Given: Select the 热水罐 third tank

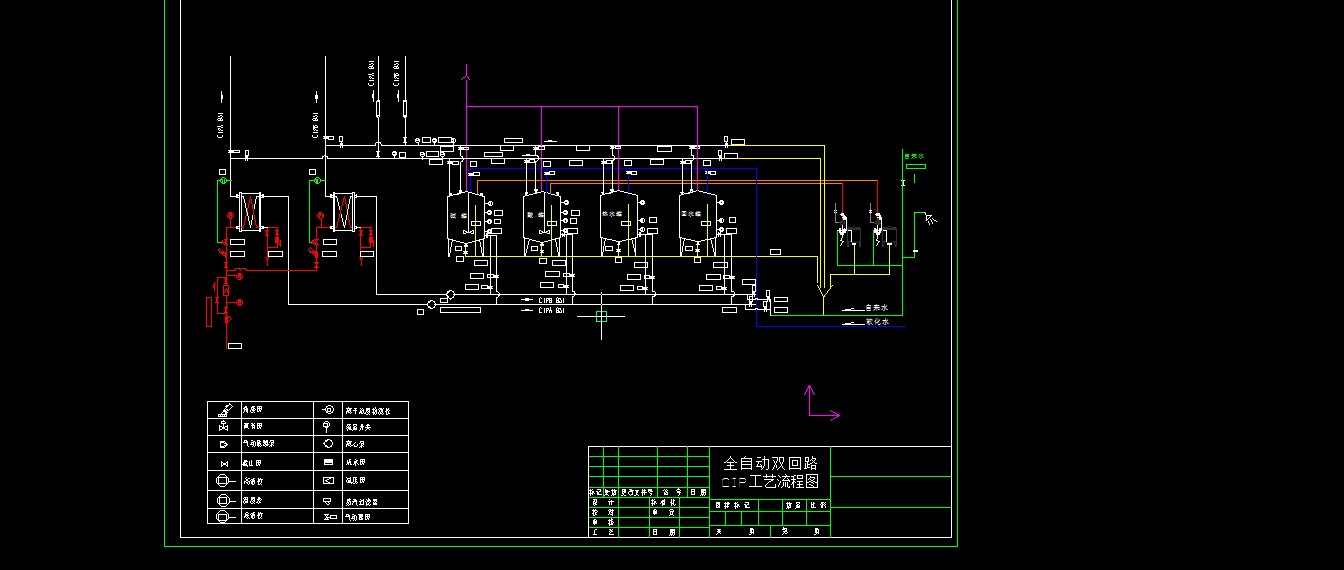Looking at the screenshot, I should [619, 224].
